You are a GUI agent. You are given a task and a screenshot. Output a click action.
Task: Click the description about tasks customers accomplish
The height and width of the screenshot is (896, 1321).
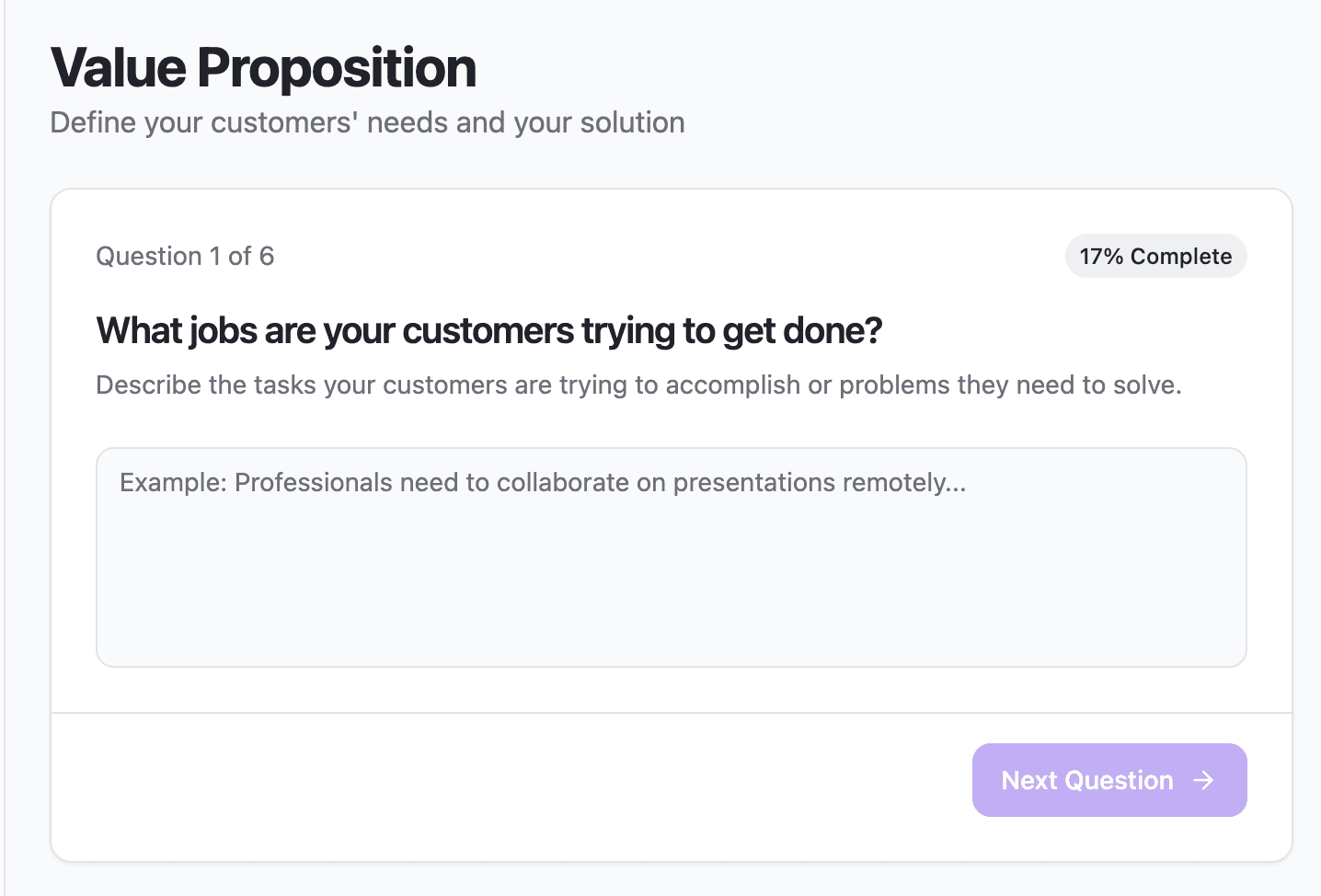click(638, 385)
